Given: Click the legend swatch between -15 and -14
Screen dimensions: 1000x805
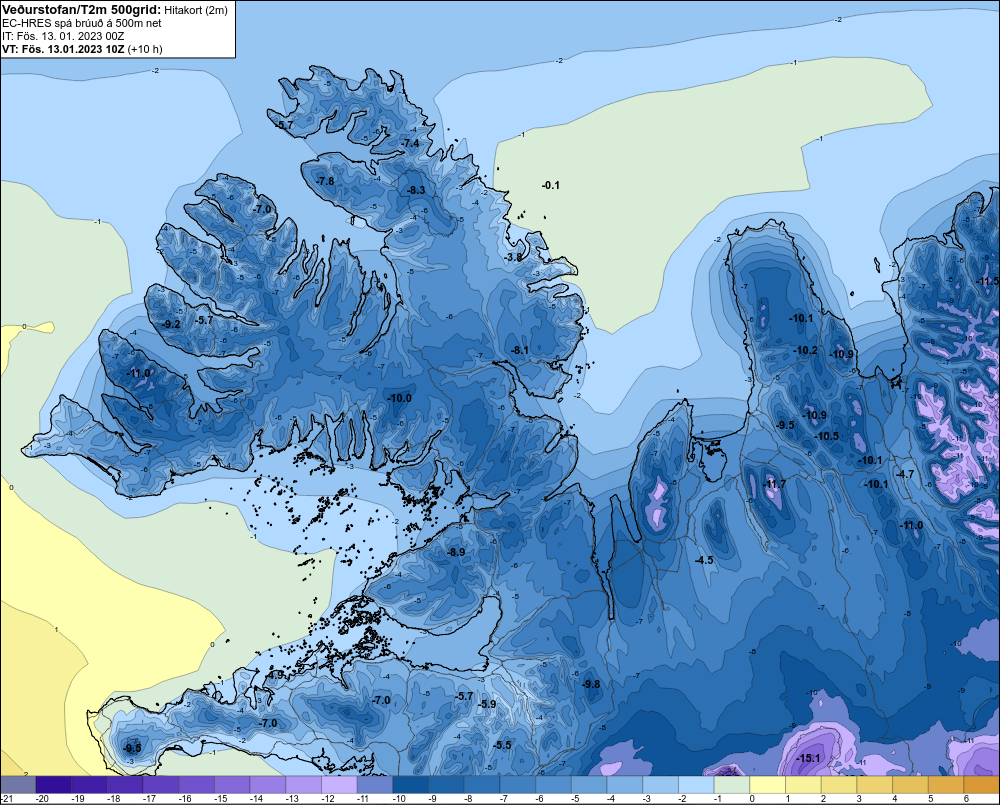Looking at the screenshot, I should point(232,785).
